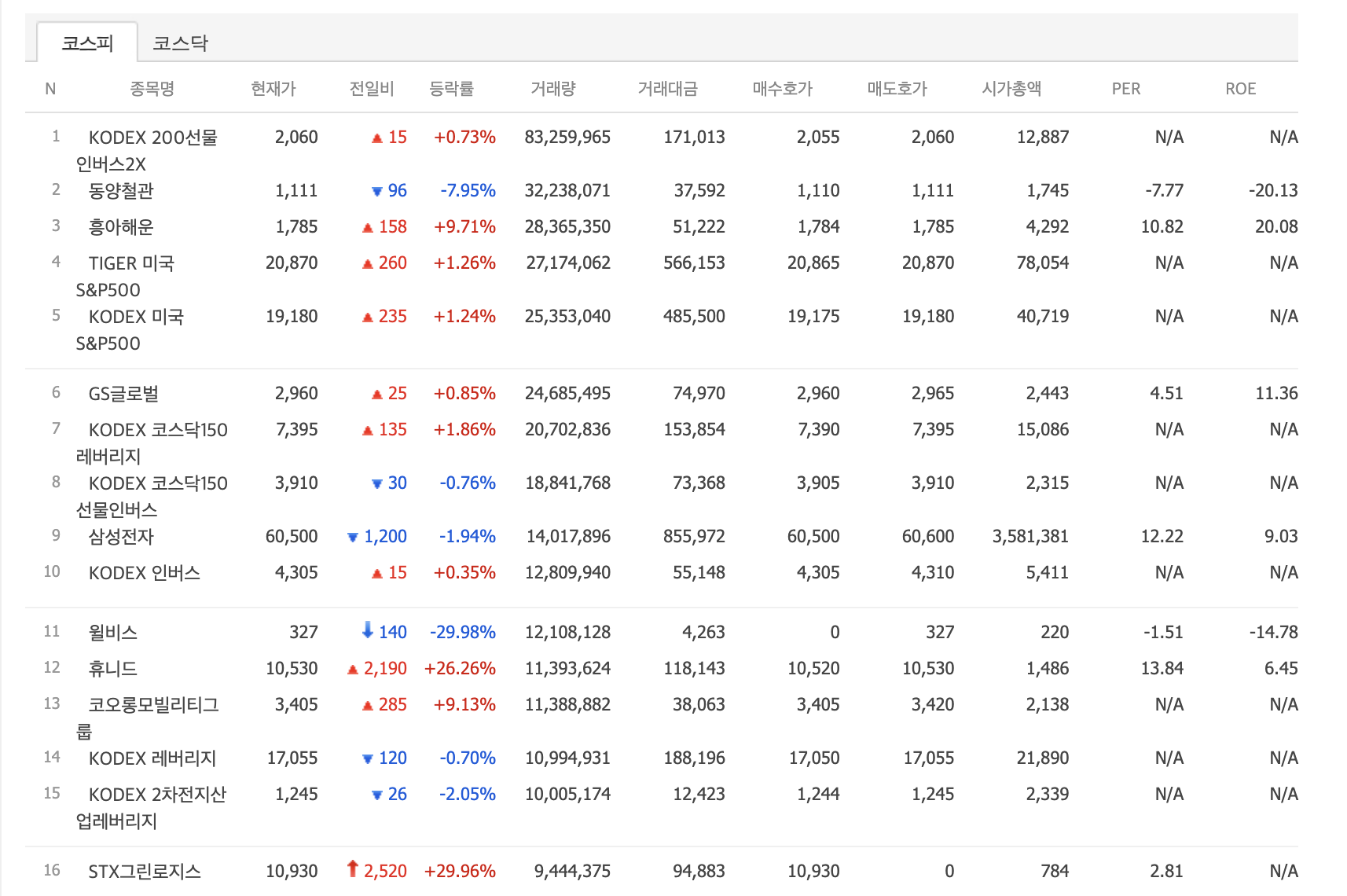Click the red up arrow beside 2,190
The width and height of the screenshot is (1347, 896).
pyautogui.click(x=353, y=670)
